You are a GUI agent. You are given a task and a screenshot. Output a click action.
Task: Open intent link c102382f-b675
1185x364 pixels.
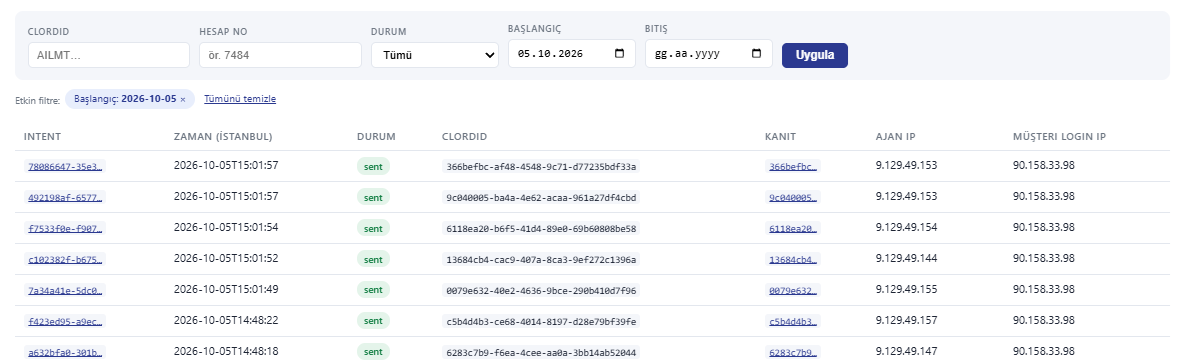click(x=65, y=260)
